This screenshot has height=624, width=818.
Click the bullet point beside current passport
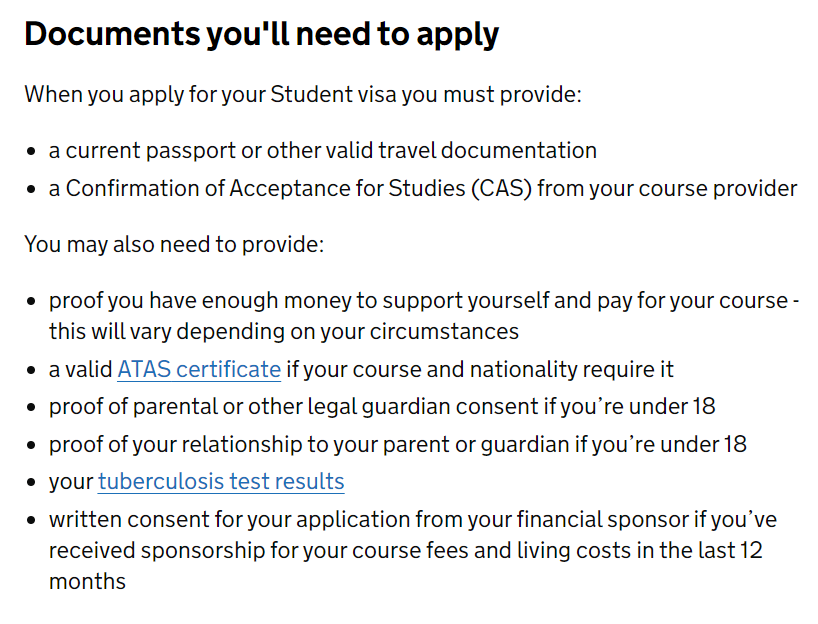pos(31,151)
